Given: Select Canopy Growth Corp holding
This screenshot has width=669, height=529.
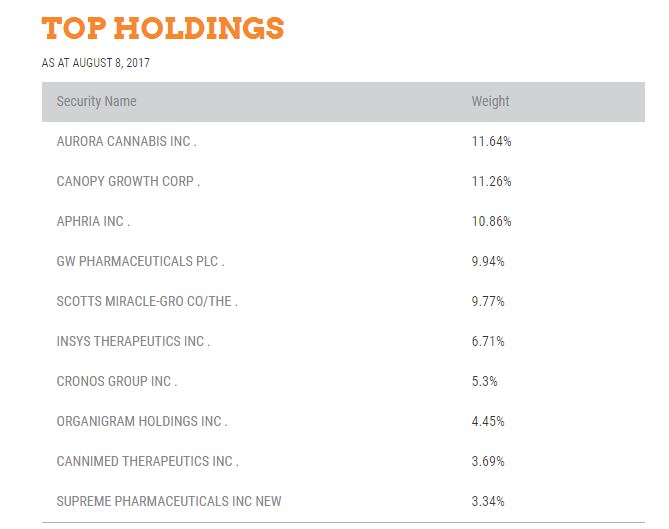Looking at the screenshot, I should point(128,182).
